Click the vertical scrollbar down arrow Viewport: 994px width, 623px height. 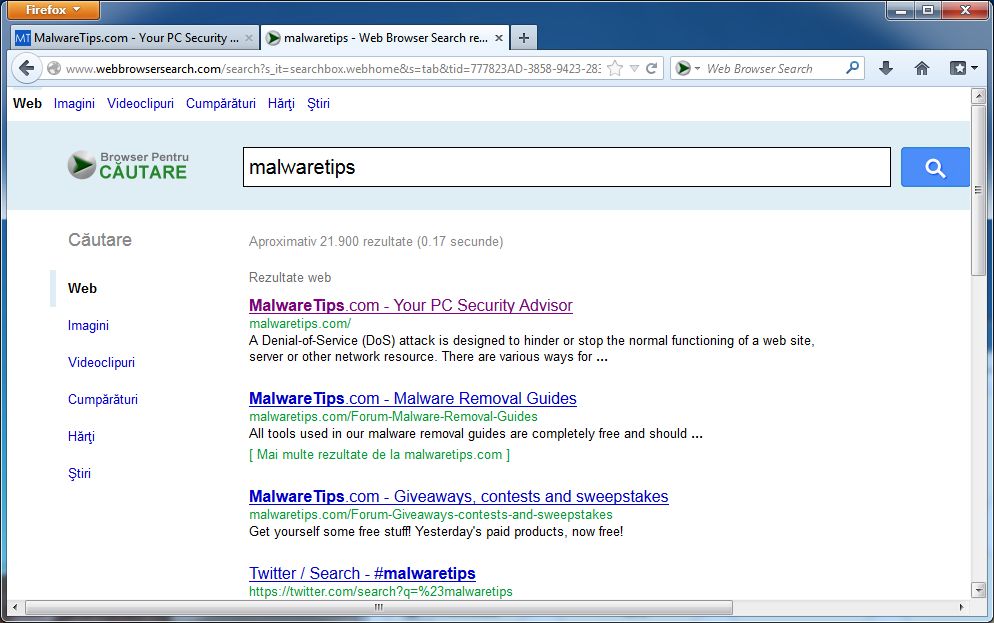pos(978,590)
